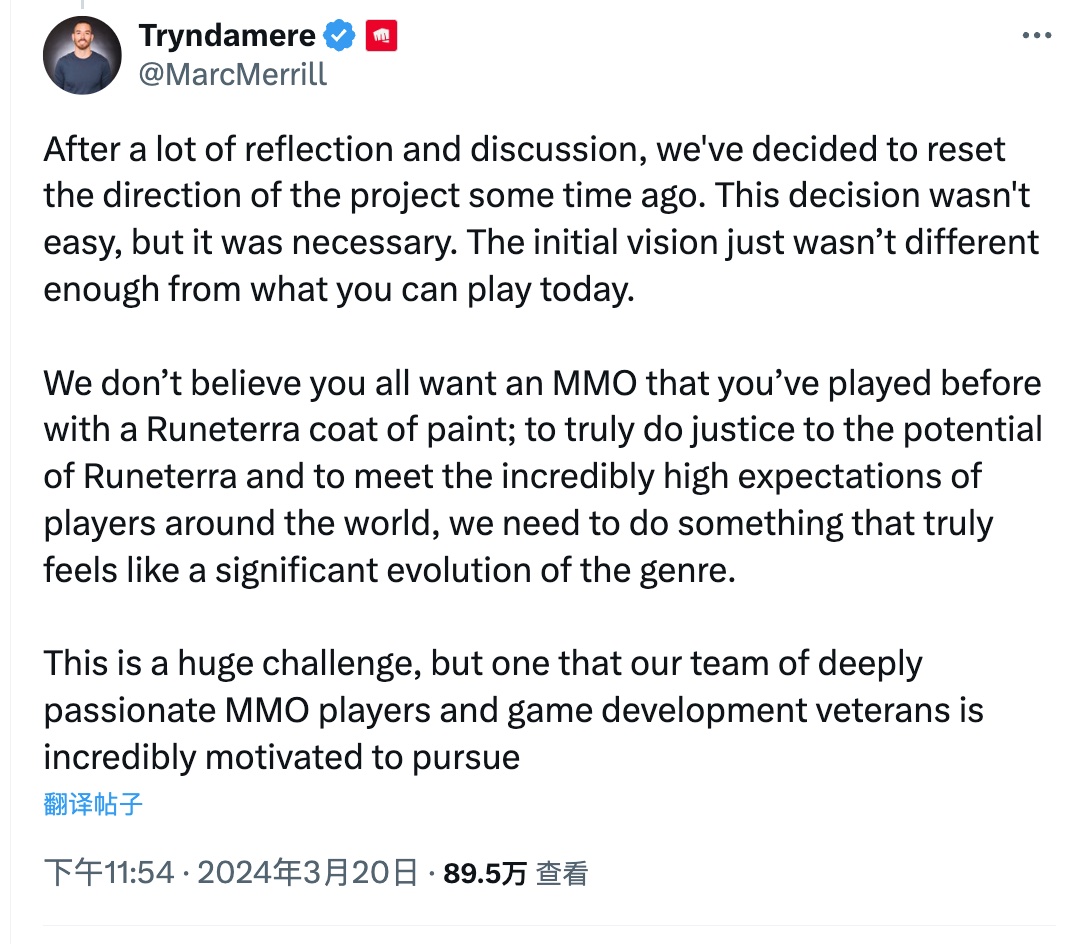
Task: Click the 89.5万 view count number
Action: (x=485, y=874)
